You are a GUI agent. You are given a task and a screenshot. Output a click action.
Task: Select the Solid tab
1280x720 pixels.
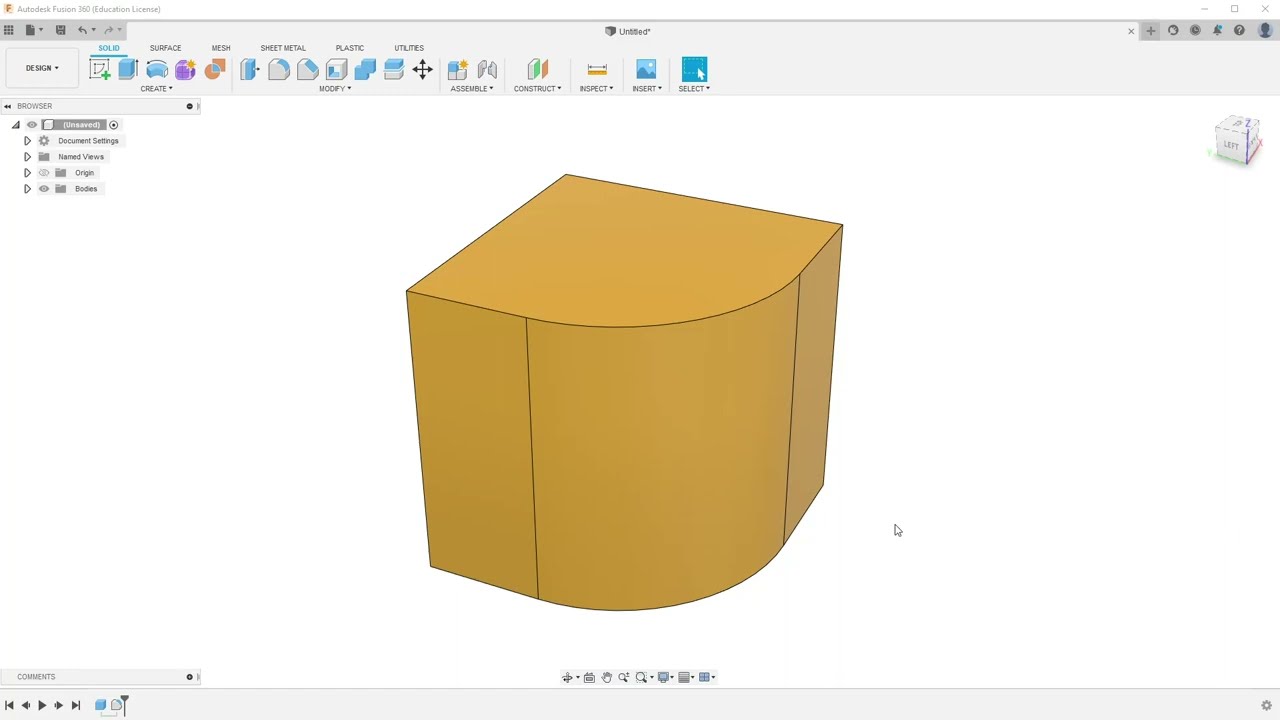pyautogui.click(x=109, y=48)
